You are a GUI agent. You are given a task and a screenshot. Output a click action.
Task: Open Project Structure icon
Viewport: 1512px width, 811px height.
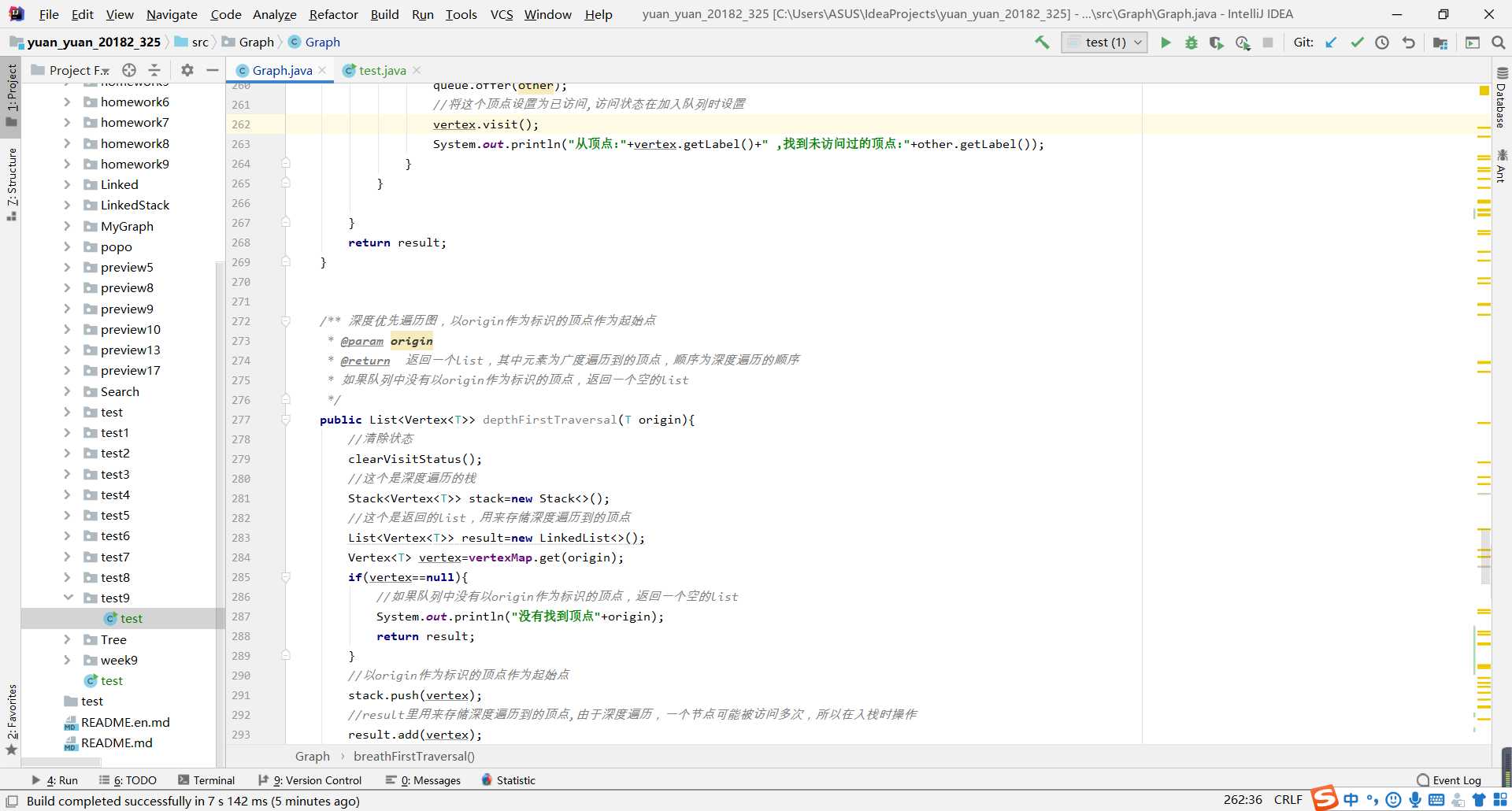click(1440, 43)
